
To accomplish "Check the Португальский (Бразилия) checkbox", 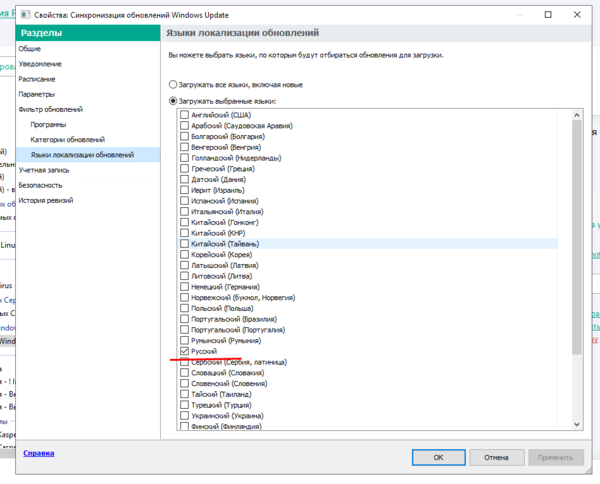I will (x=184, y=318).
